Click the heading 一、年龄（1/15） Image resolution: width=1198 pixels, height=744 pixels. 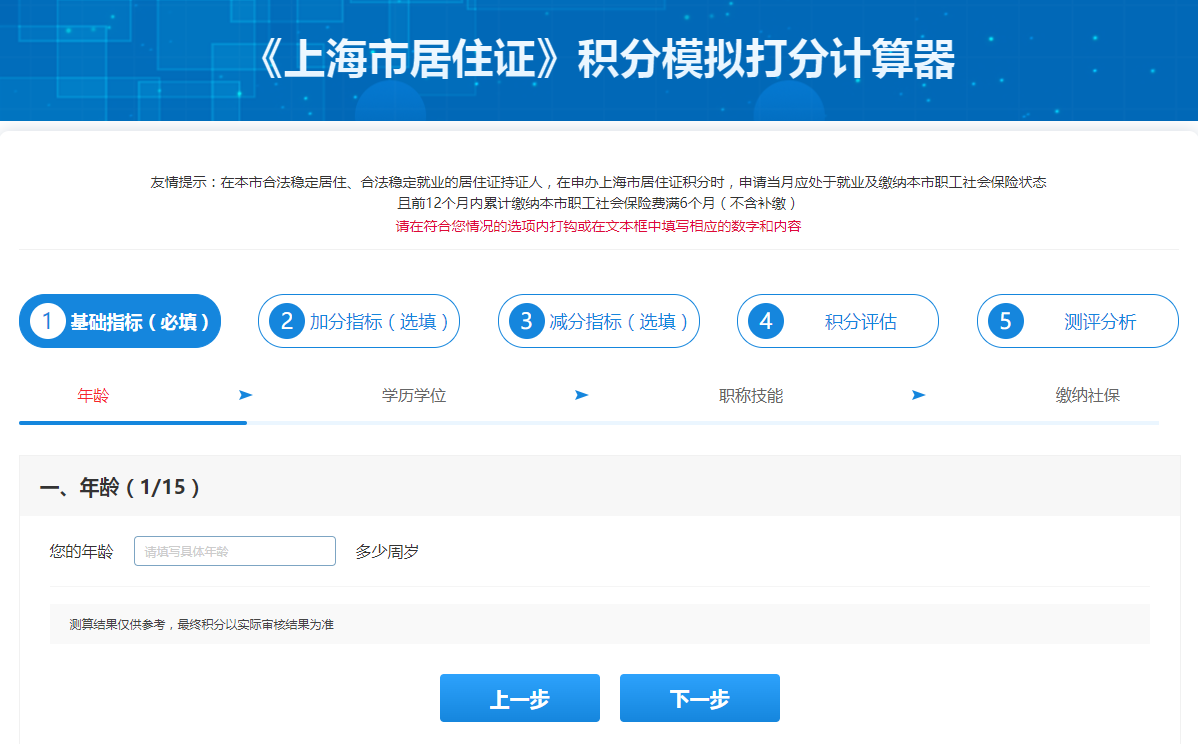pyautogui.click(x=120, y=487)
